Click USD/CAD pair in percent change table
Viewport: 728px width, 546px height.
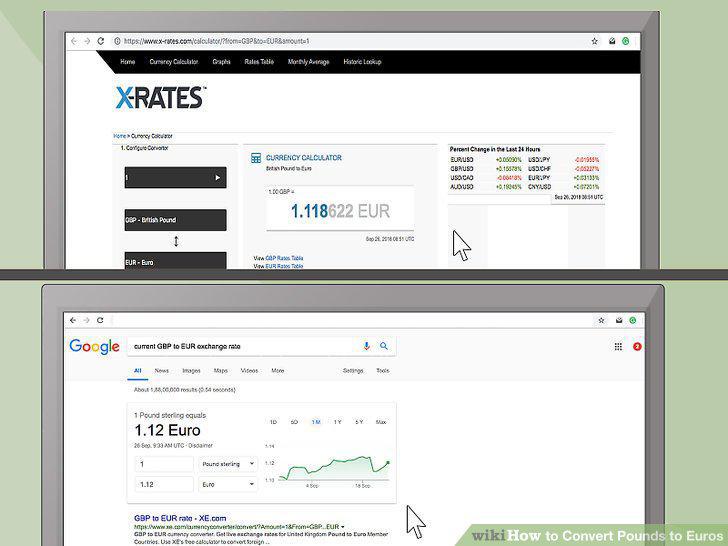tap(462, 178)
